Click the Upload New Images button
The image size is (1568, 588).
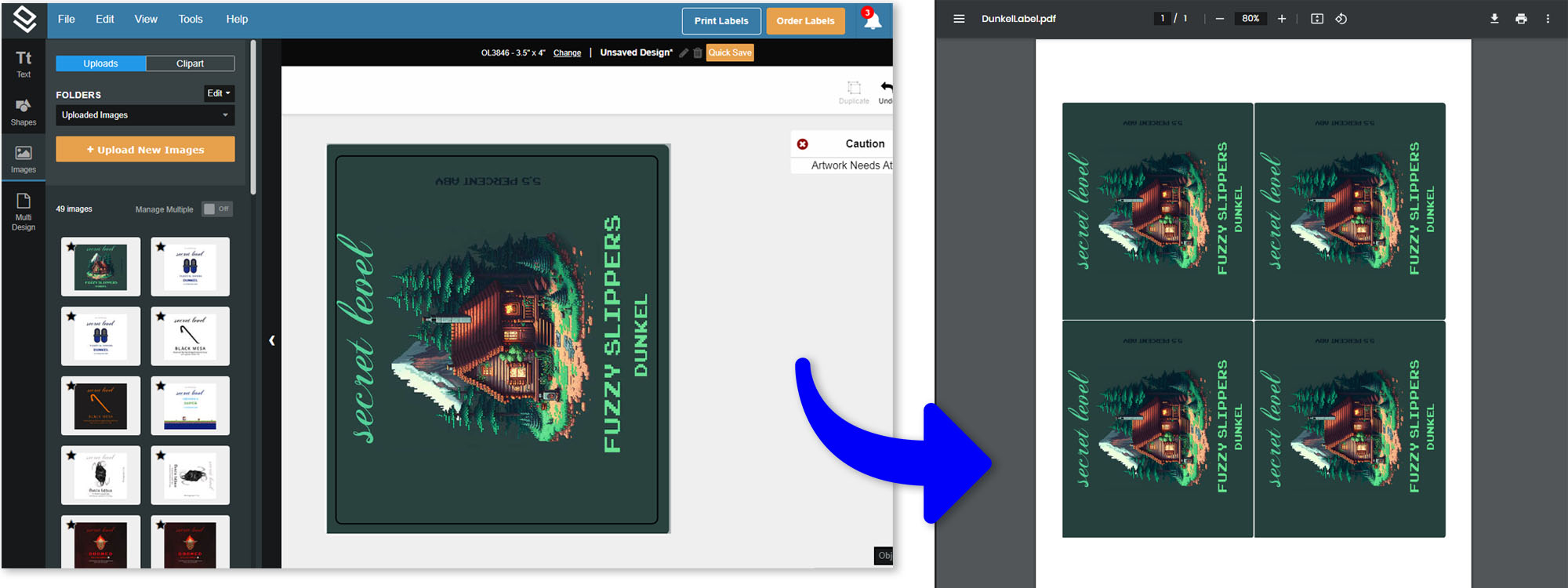point(145,150)
